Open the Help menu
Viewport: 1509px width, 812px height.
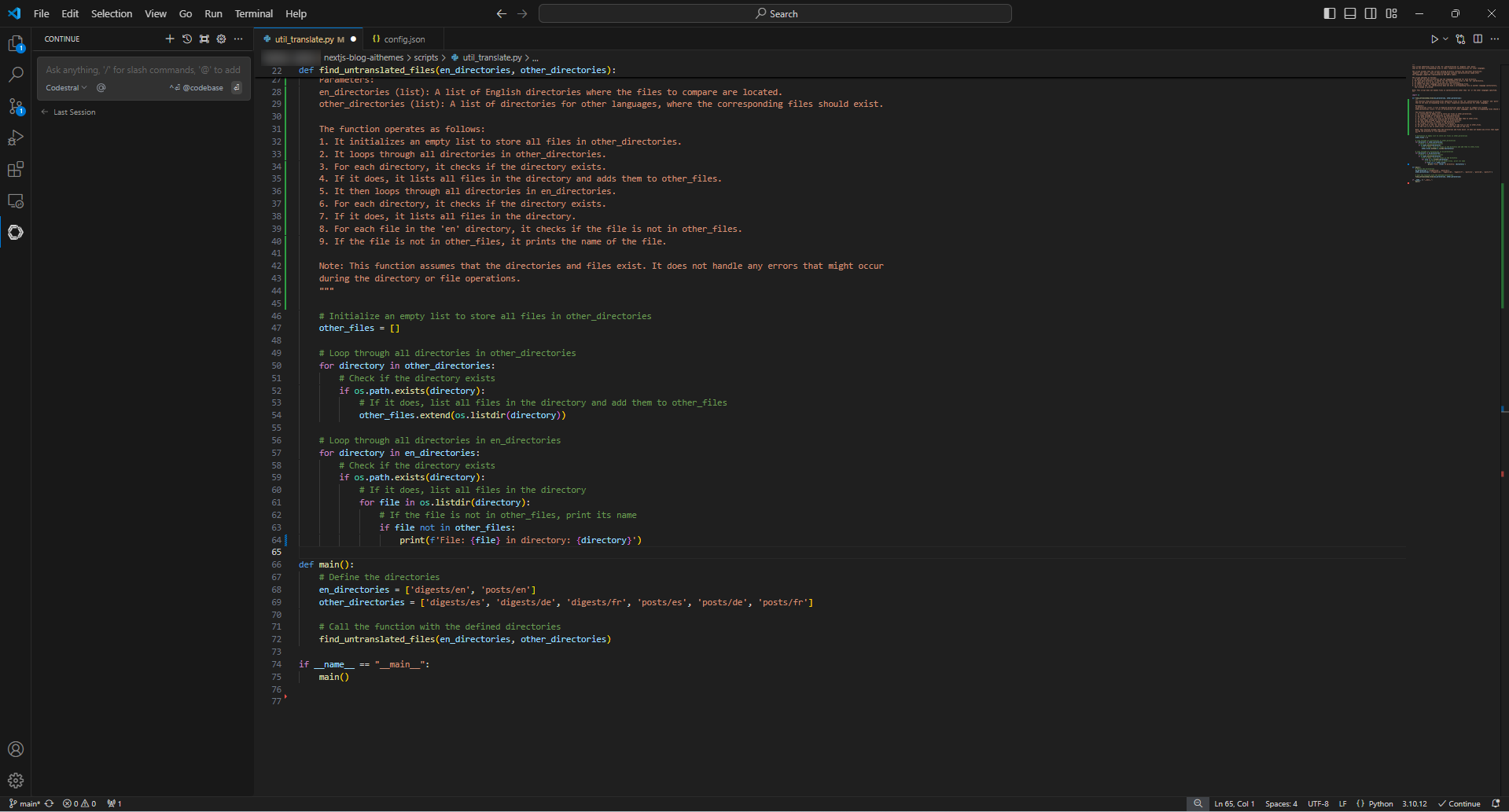(x=296, y=13)
